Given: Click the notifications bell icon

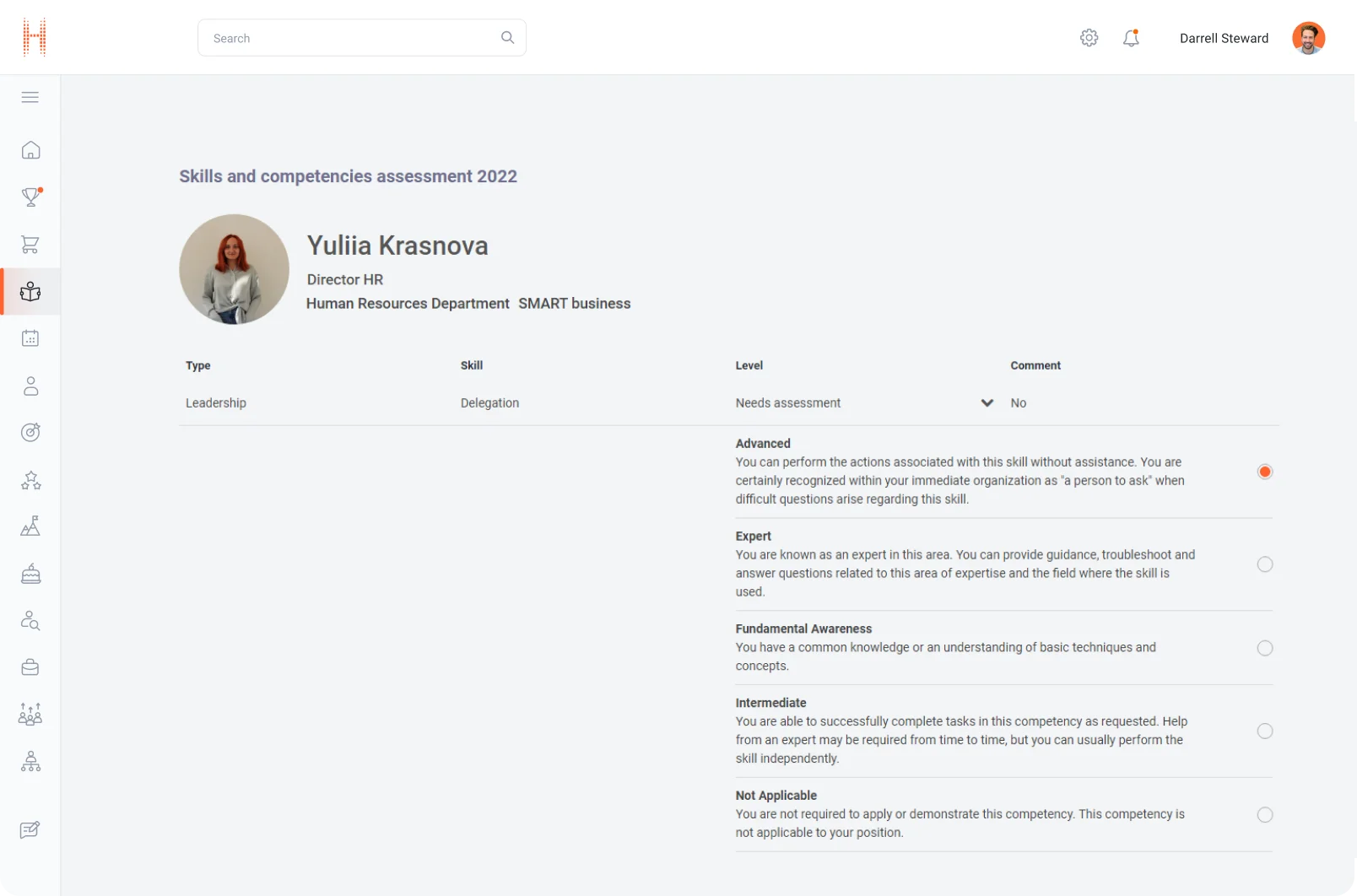Looking at the screenshot, I should tap(1131, 38).
